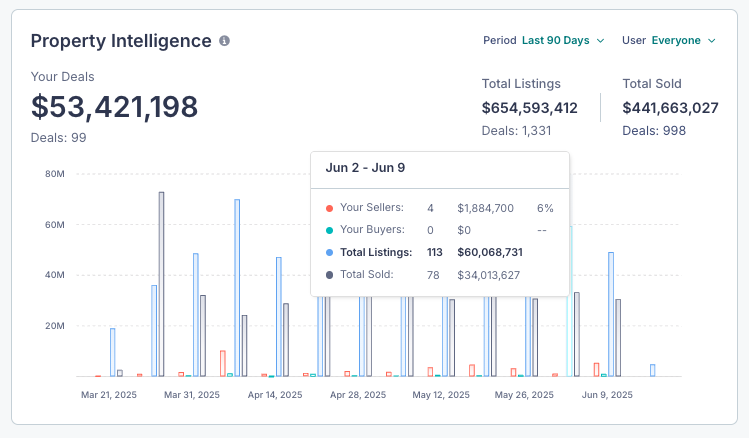Click the tallest gray Total Sold bar
Image resolution: width=749 pixels, height=438 pixels.
(x=161, y=284)
